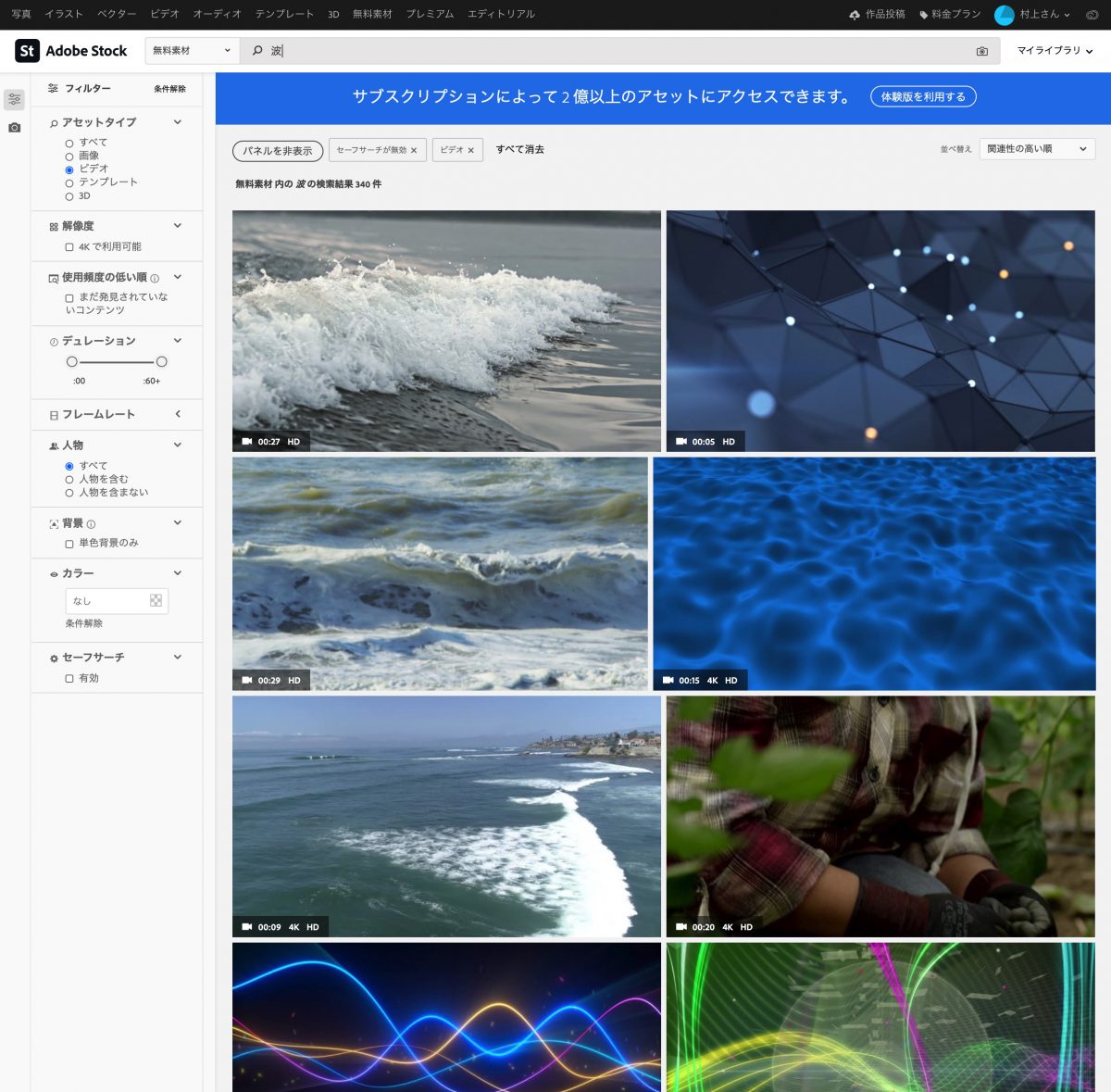Open the 関連性の高い順 sort dropdown

pyautogui.click(x=1036, y=149)
